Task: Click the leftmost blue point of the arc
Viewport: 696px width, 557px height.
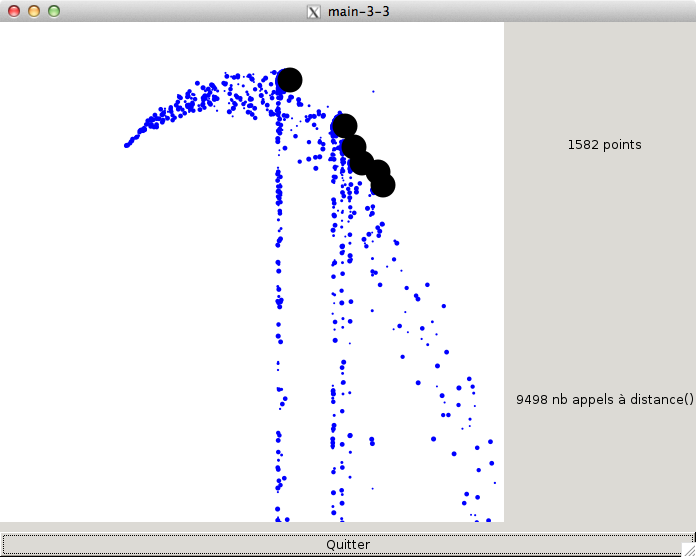Action: (x=127, y=145)
